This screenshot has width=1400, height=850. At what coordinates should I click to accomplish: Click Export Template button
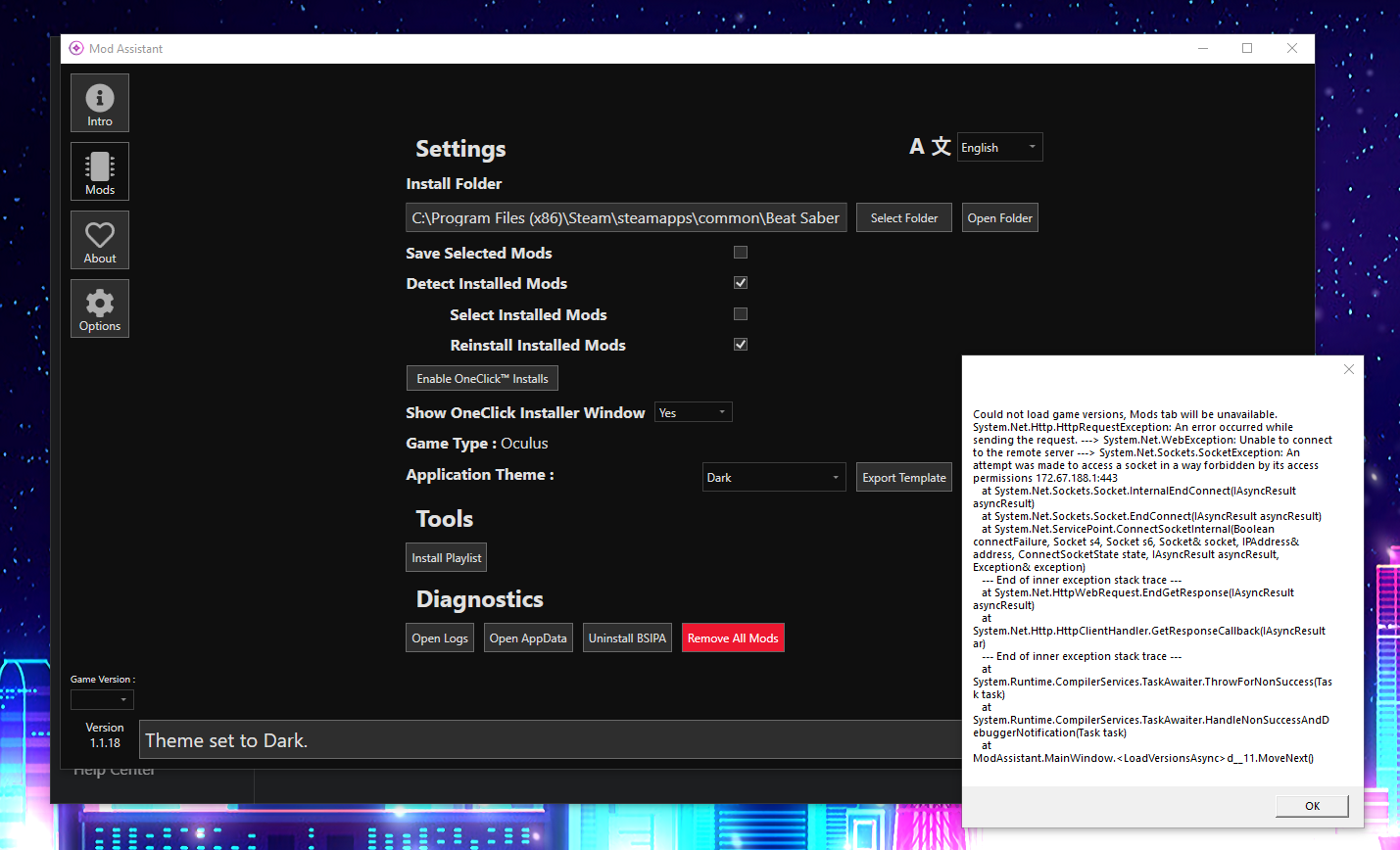pos(904,478)
